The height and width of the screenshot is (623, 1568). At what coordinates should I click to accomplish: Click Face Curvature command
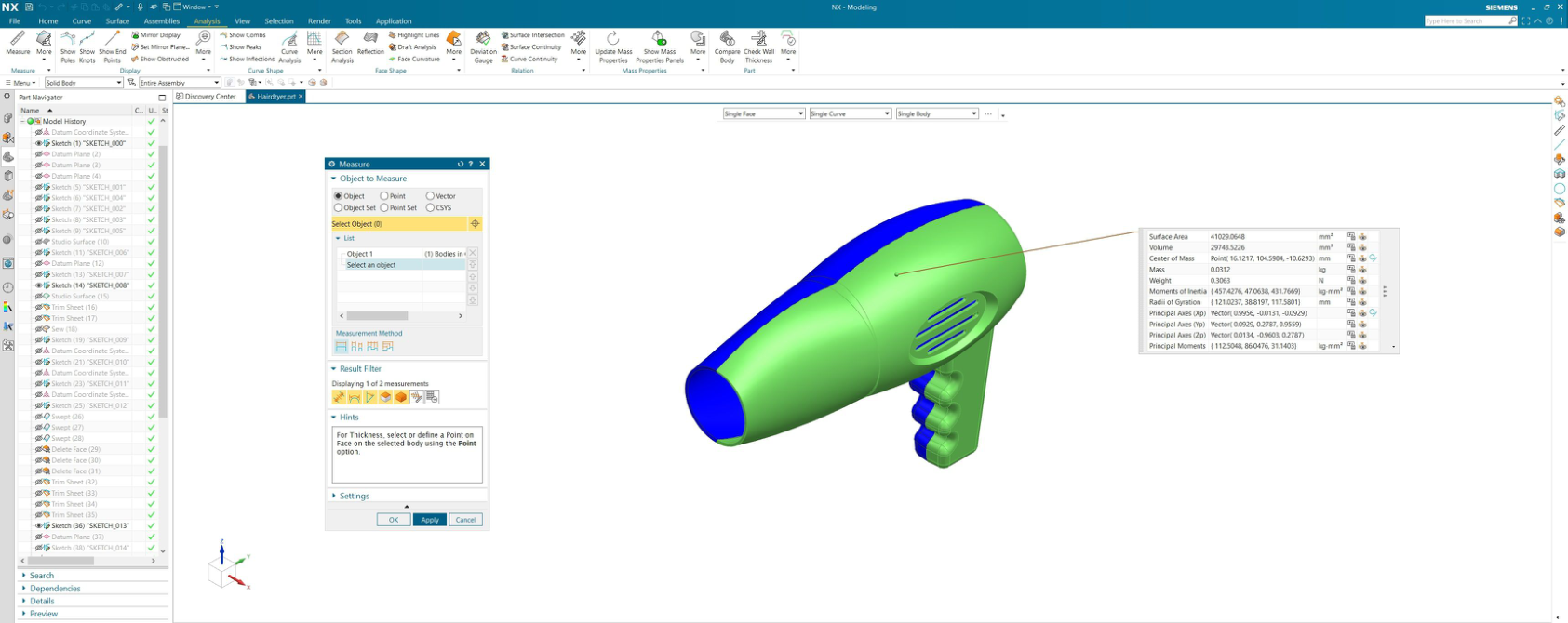pos(414,59)
